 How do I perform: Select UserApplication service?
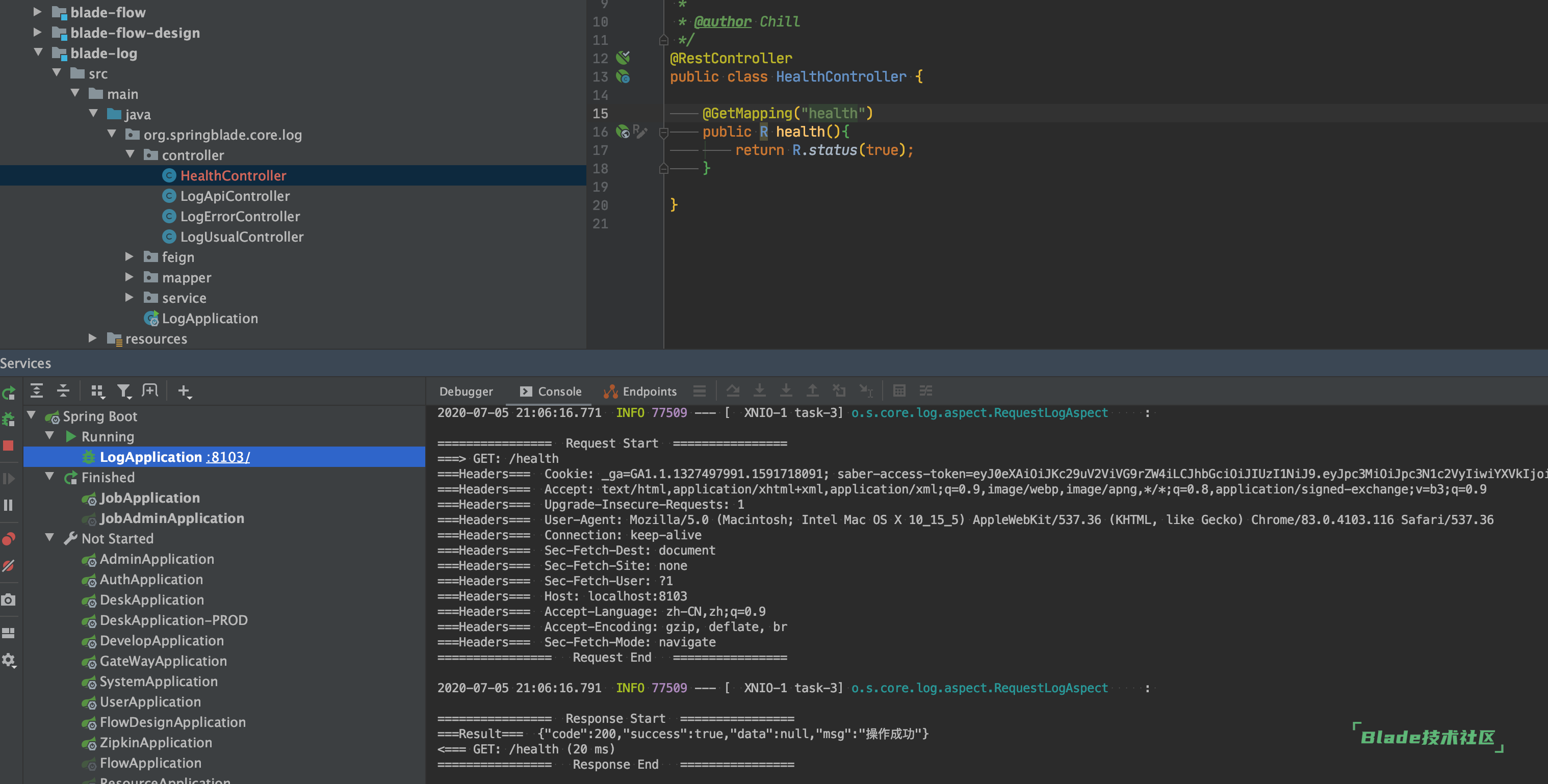150,702
